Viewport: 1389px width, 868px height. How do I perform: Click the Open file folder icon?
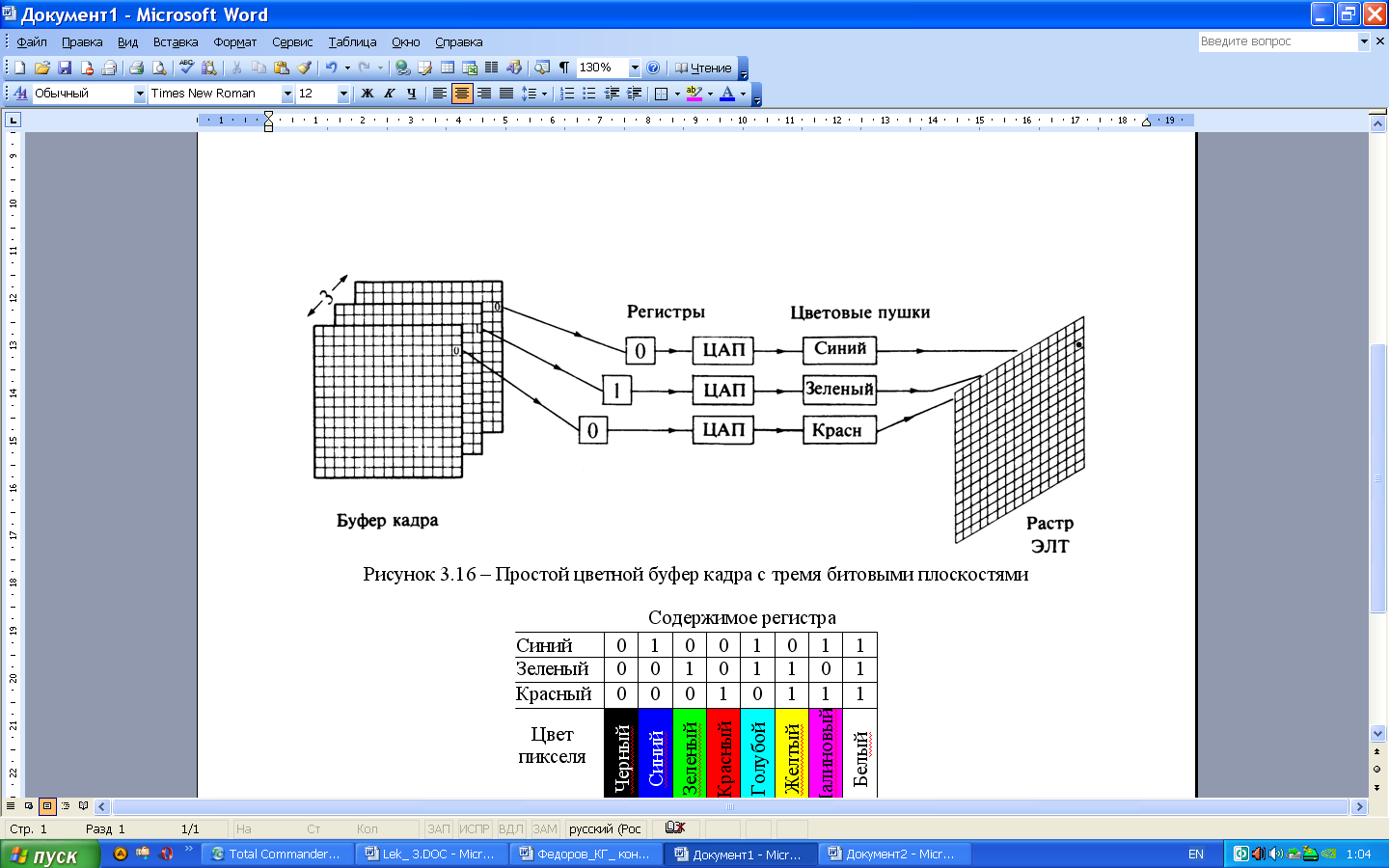point(41,68)
